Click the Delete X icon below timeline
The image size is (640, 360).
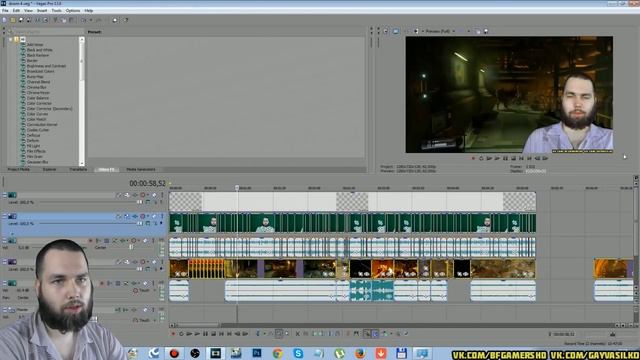298,334
